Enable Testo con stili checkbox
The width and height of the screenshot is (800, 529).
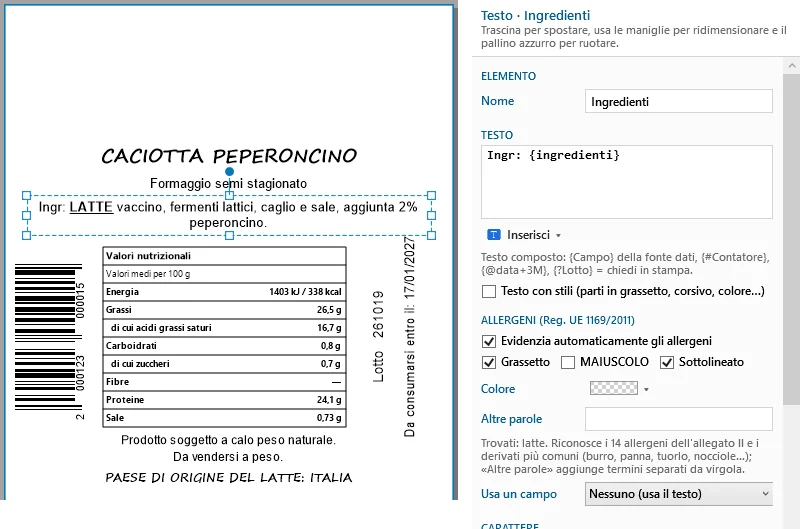click(489, 291)
